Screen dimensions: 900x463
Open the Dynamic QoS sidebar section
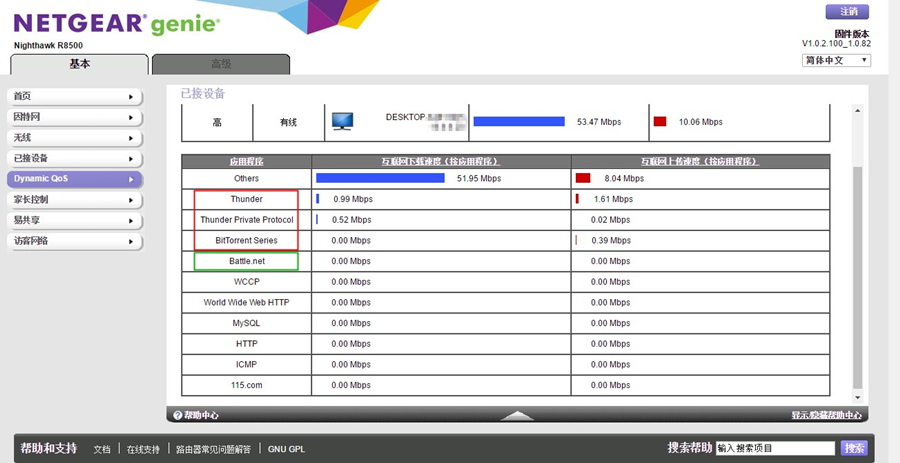[74, 179]
